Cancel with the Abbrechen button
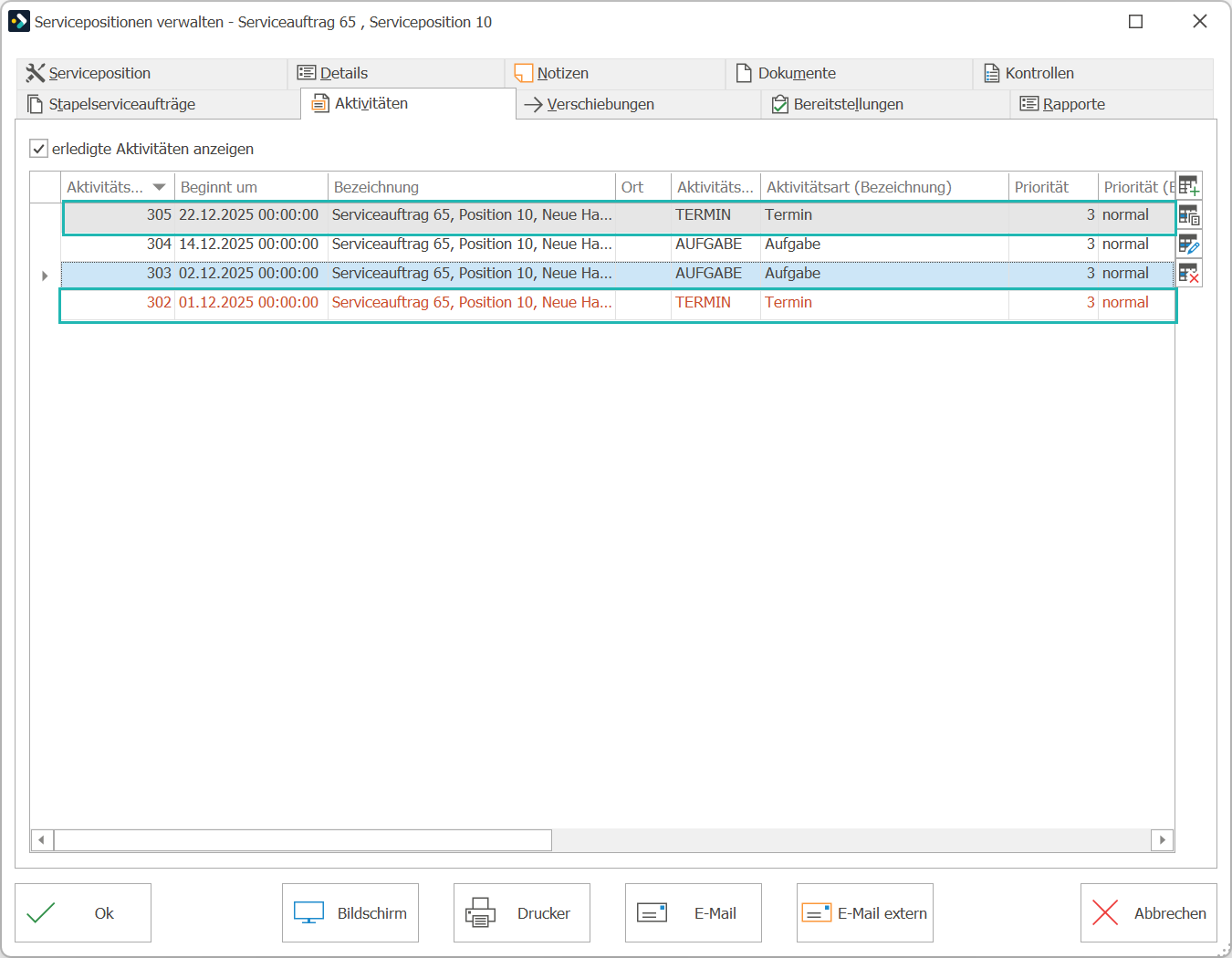1232x958 pixels. [1149, 912]
